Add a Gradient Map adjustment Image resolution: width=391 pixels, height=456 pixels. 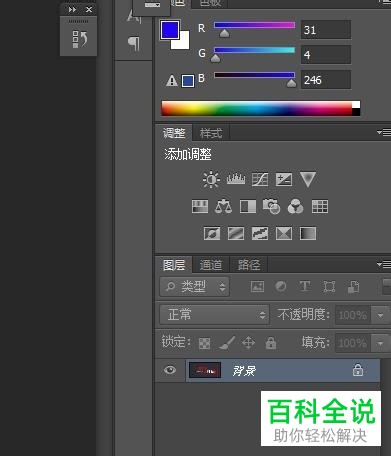click(308, 233)
